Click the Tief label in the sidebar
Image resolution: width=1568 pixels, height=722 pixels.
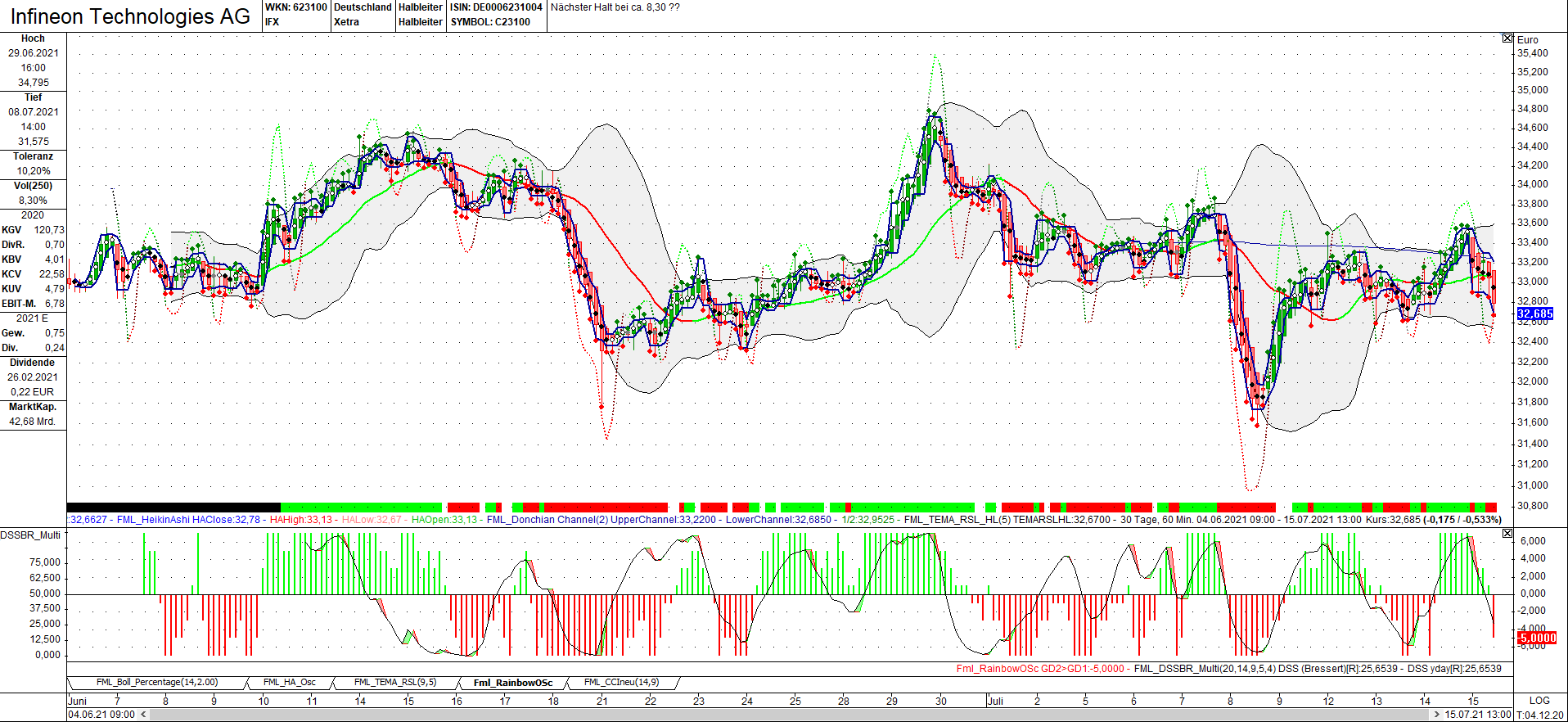33,97
